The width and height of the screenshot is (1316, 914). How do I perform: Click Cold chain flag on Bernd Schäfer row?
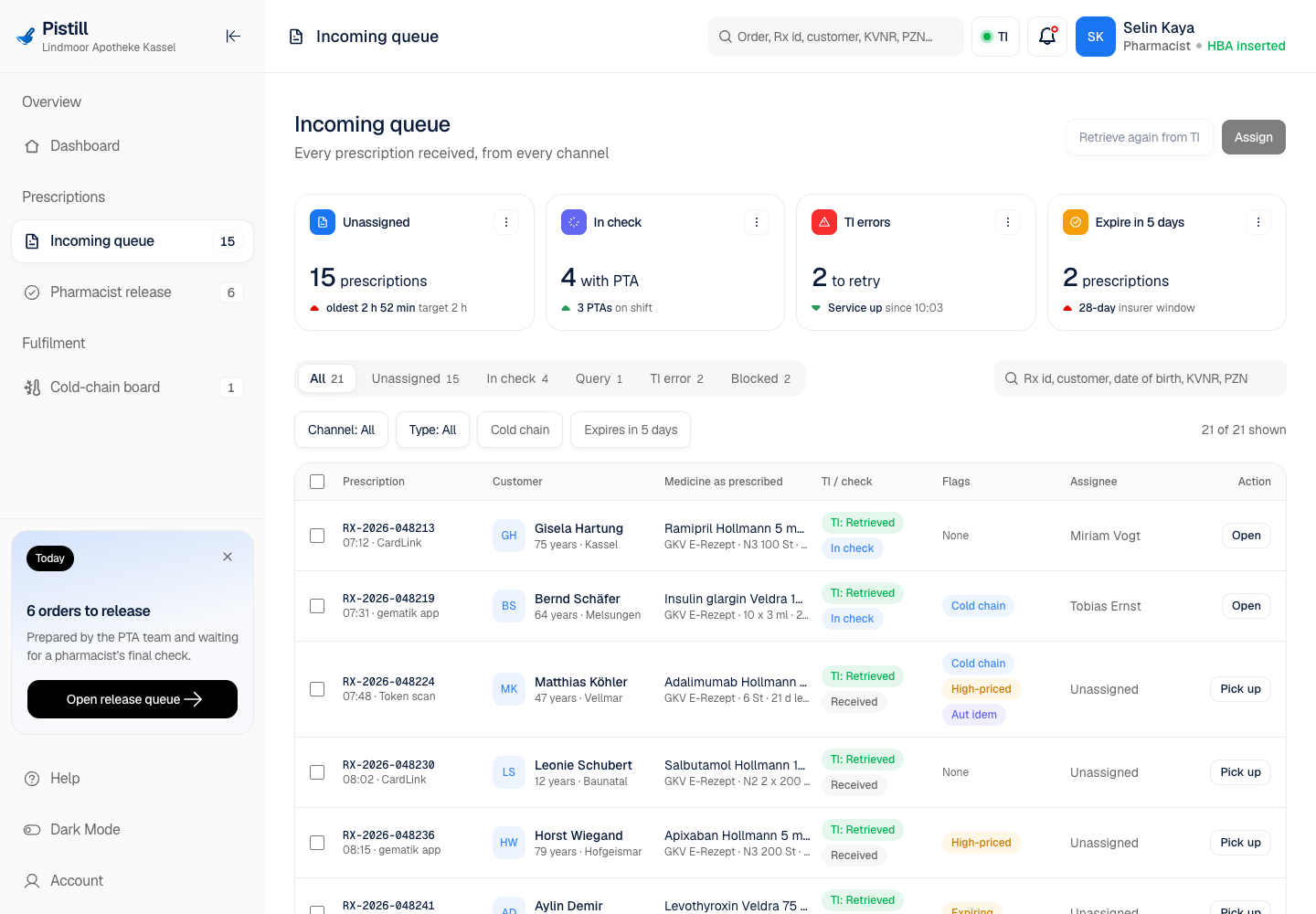coord(978,606)
